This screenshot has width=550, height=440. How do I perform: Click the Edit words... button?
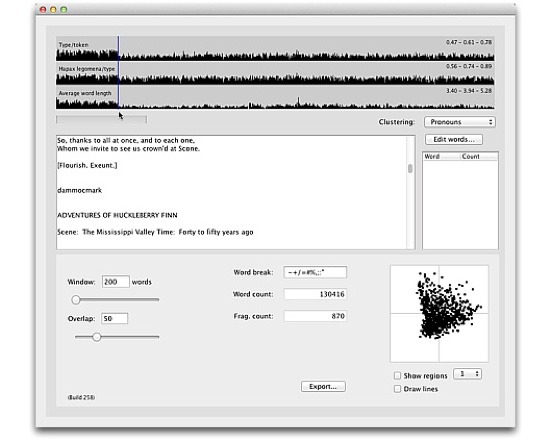(x=454, y=140)
